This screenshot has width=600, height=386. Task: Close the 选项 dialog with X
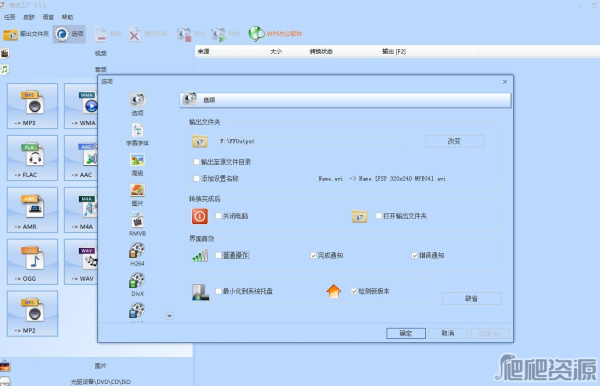point(505,82)
